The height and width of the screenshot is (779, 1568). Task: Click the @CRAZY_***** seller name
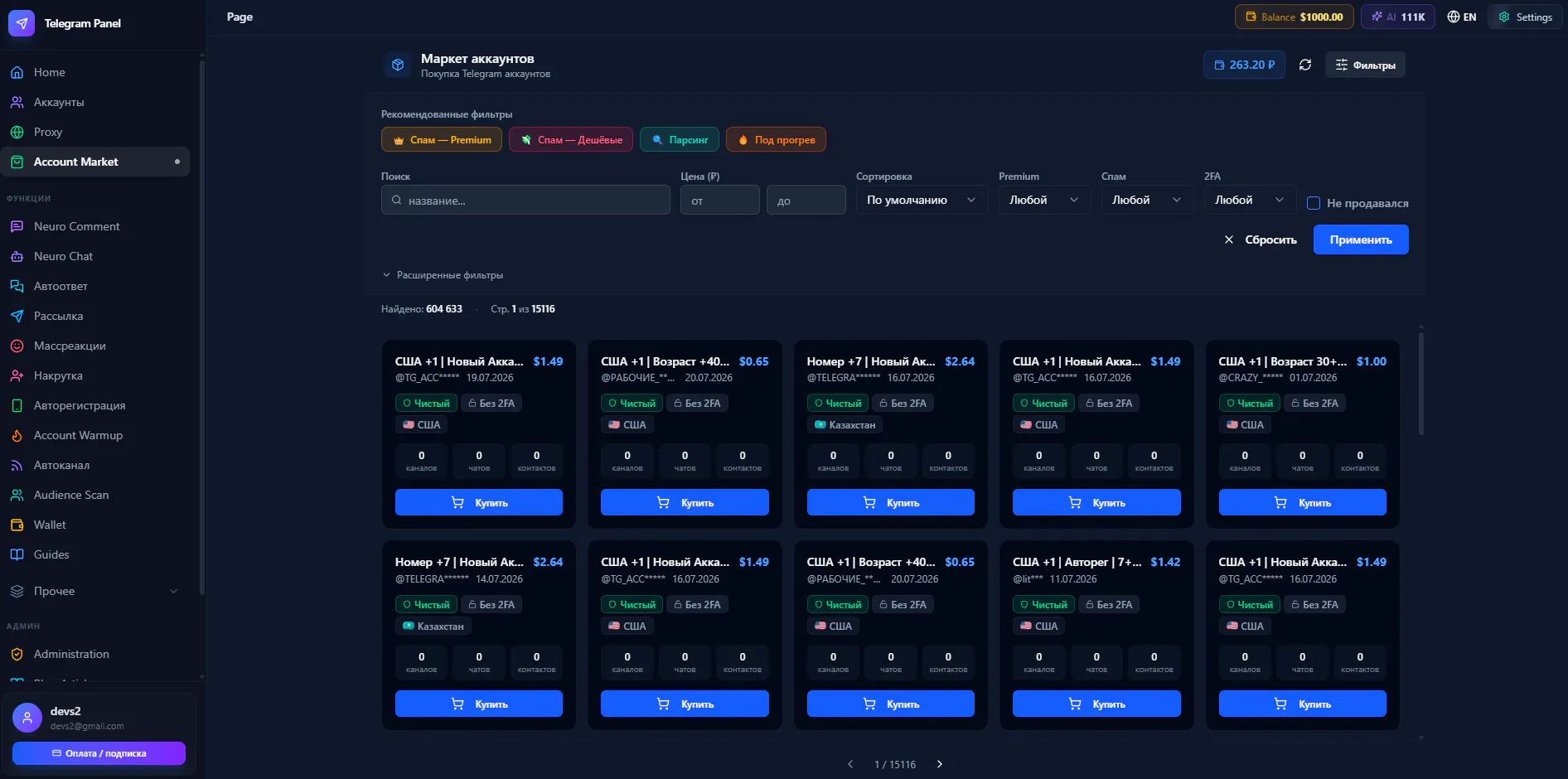pyautogui.click(x=1251, y=378)
